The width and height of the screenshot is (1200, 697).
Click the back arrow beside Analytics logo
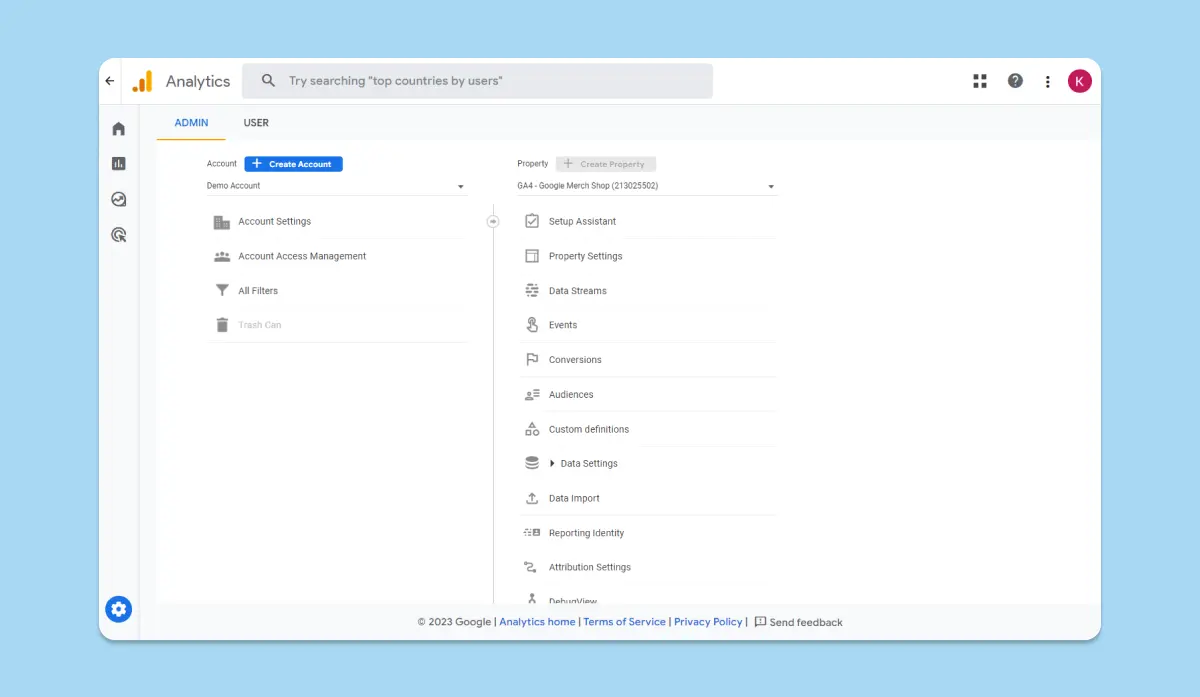[x=110, y=81]
